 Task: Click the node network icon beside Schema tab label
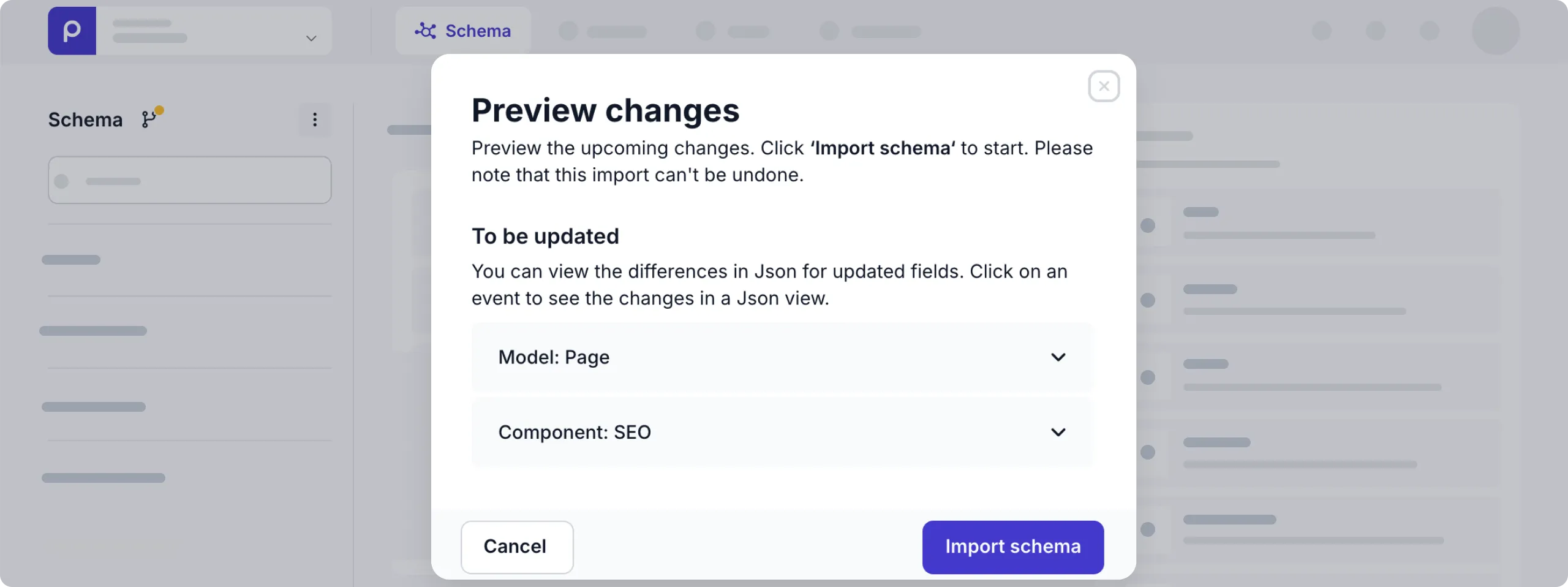(426, 30)
